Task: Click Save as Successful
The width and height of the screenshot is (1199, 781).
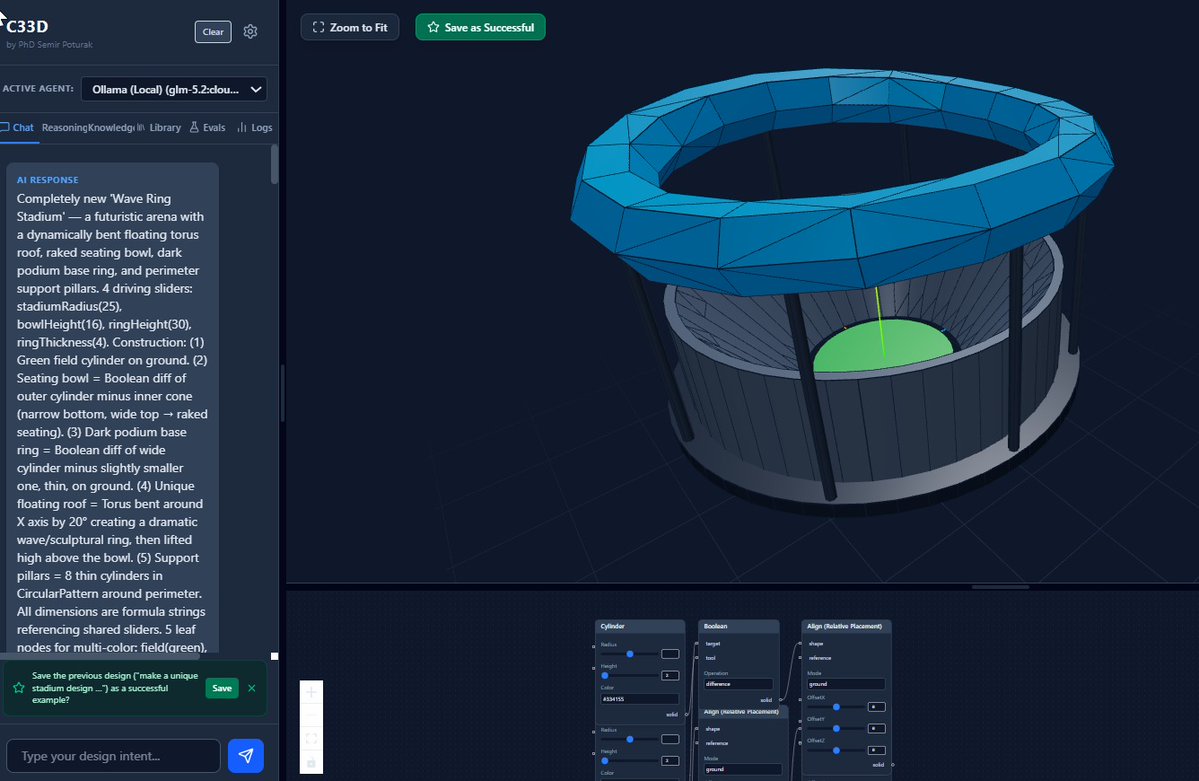Action: click(480, 27)
